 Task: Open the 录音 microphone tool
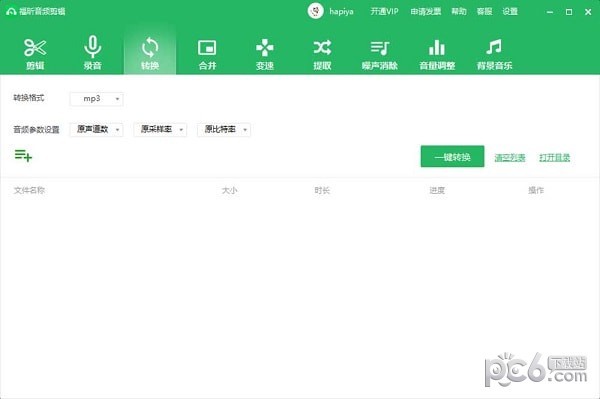pos(92,54)
